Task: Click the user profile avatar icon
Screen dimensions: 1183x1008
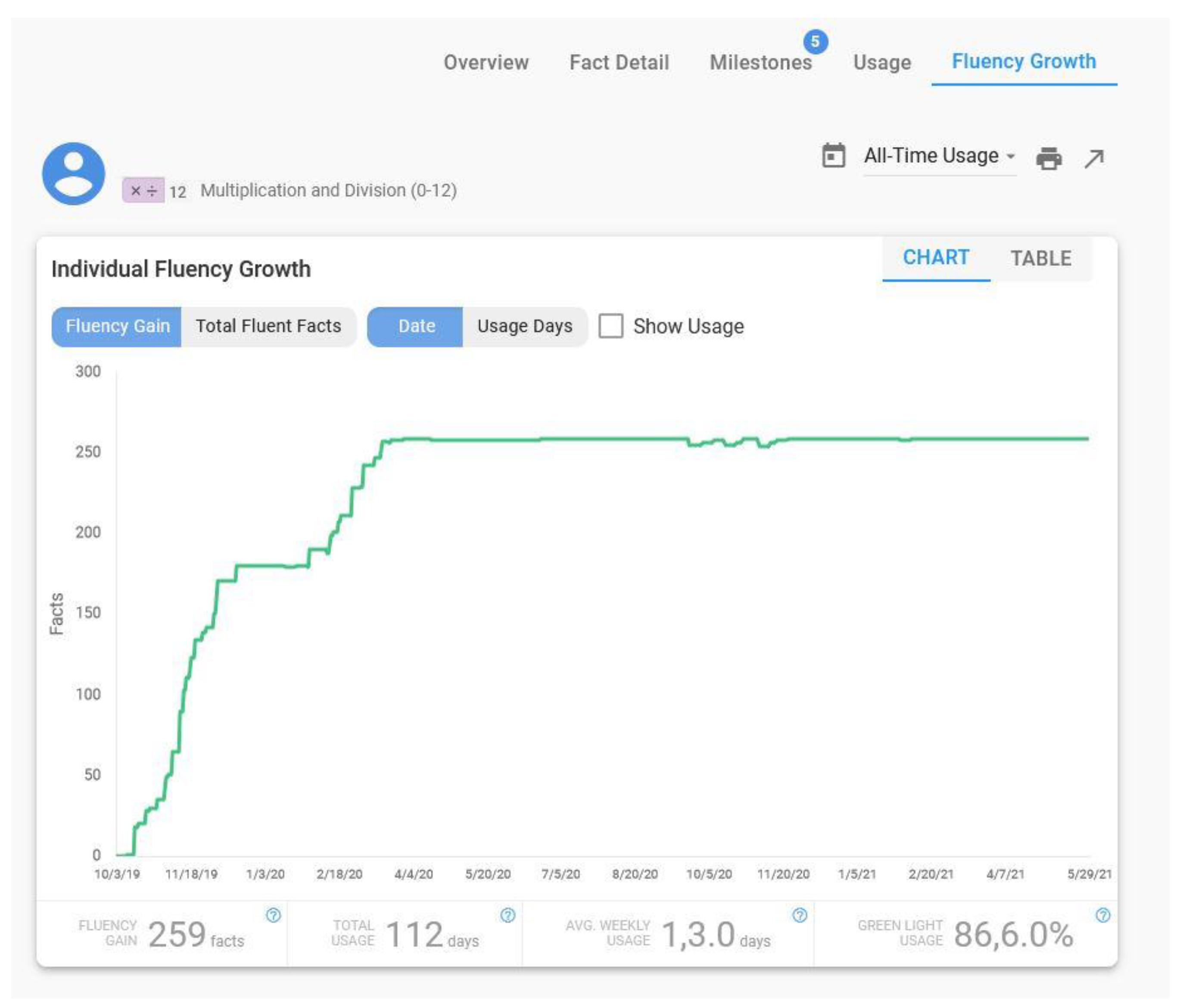Action: (x=74, y=174)
